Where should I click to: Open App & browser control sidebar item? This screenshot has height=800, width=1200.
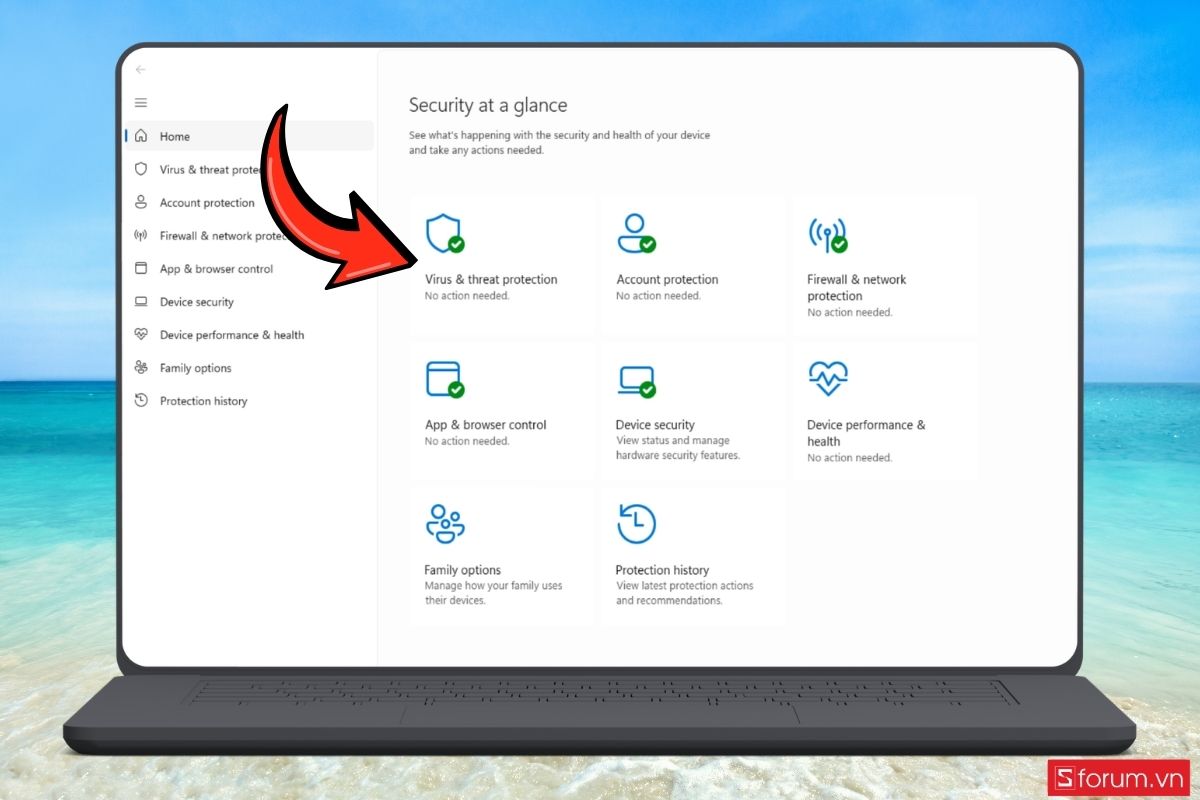(x=216, y=269)
